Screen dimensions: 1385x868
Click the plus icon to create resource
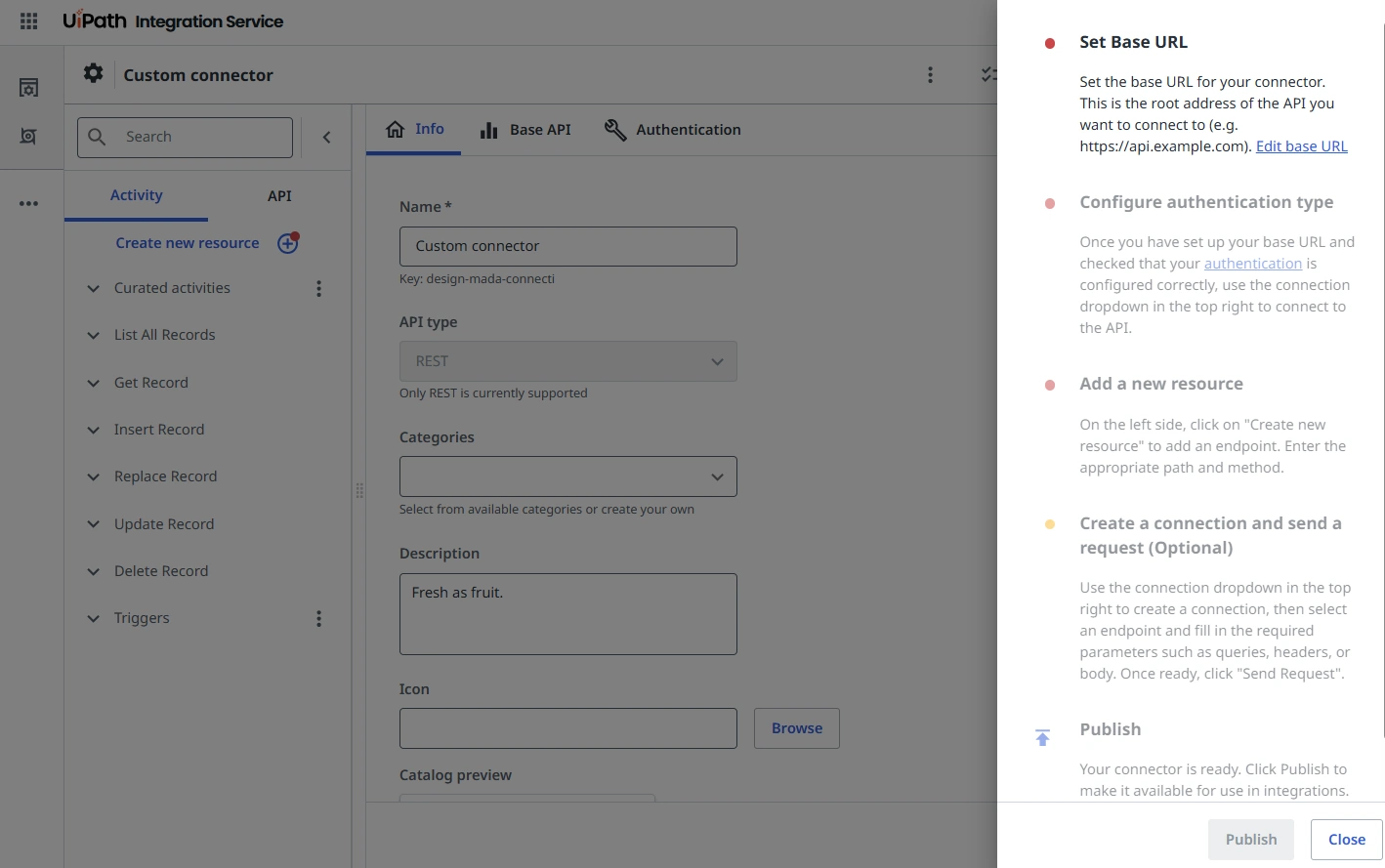(287, 243)
